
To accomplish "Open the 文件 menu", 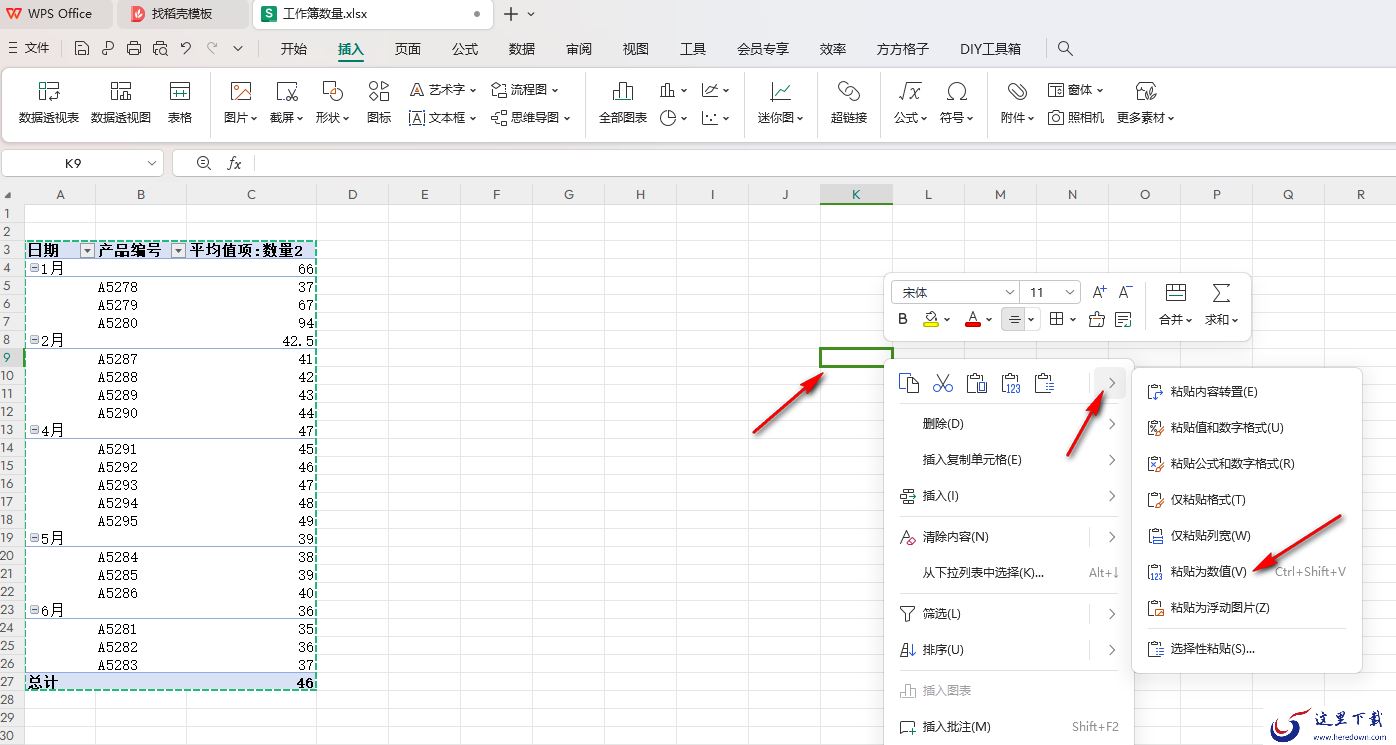I will tap(28, 48).
